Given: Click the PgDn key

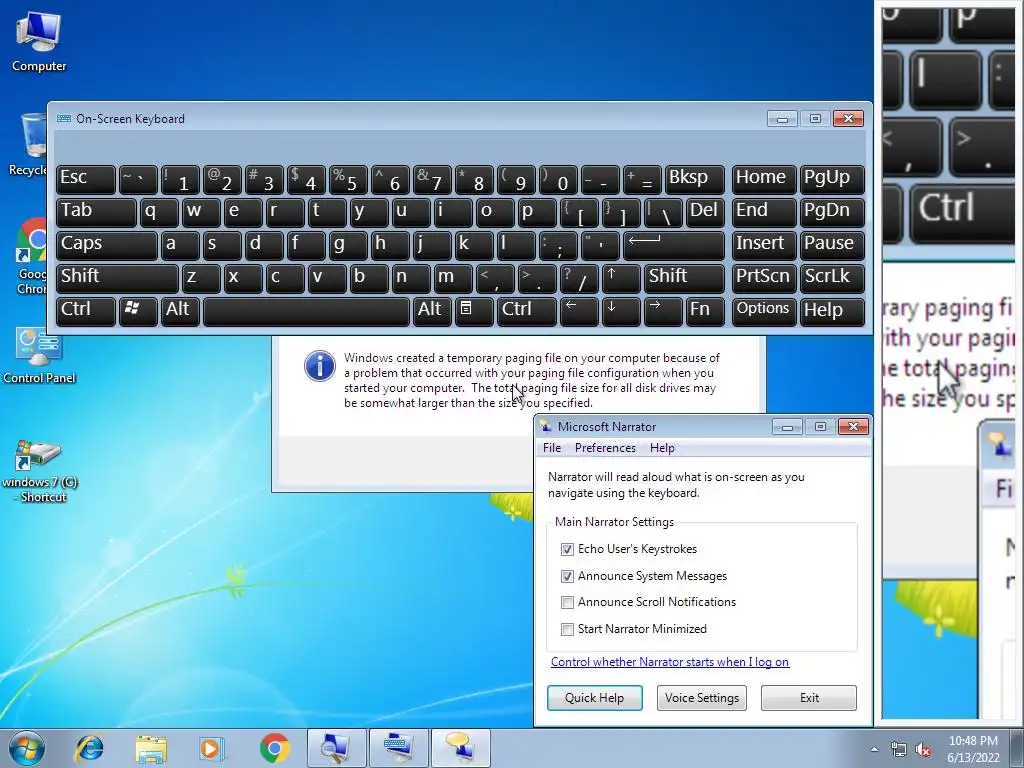Looking at the screenshot, I should [832, 213].
